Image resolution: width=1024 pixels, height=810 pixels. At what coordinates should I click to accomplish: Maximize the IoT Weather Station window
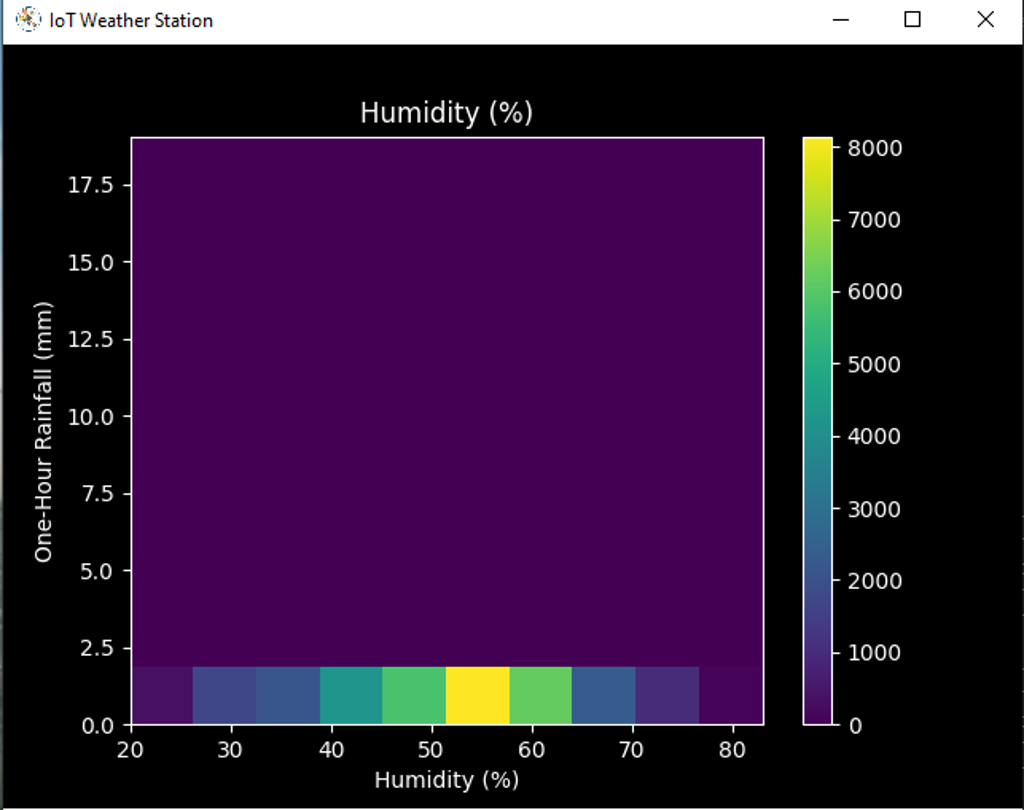[x=912, y=20]
